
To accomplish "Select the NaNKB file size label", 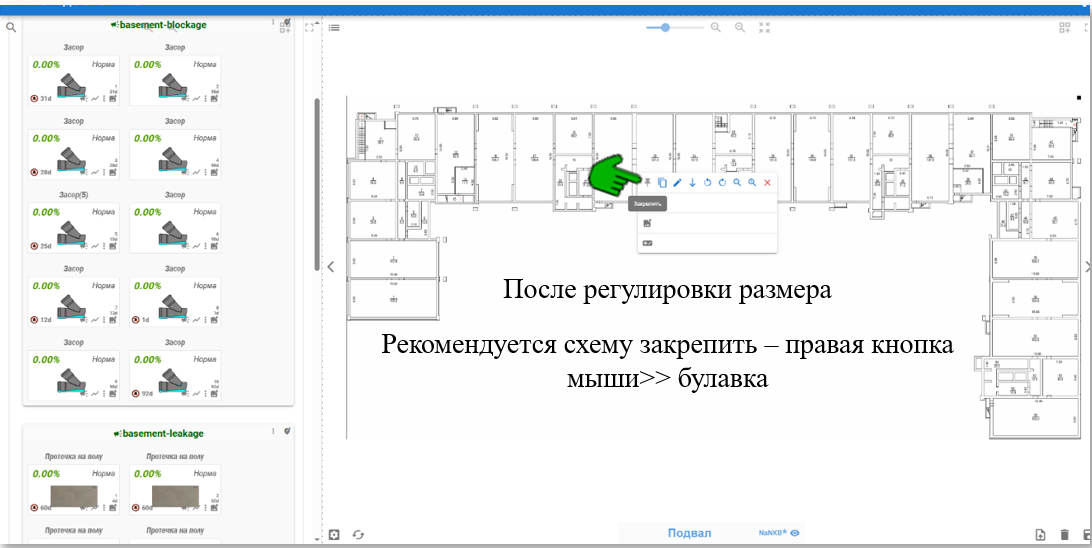I will pos(772,533).
